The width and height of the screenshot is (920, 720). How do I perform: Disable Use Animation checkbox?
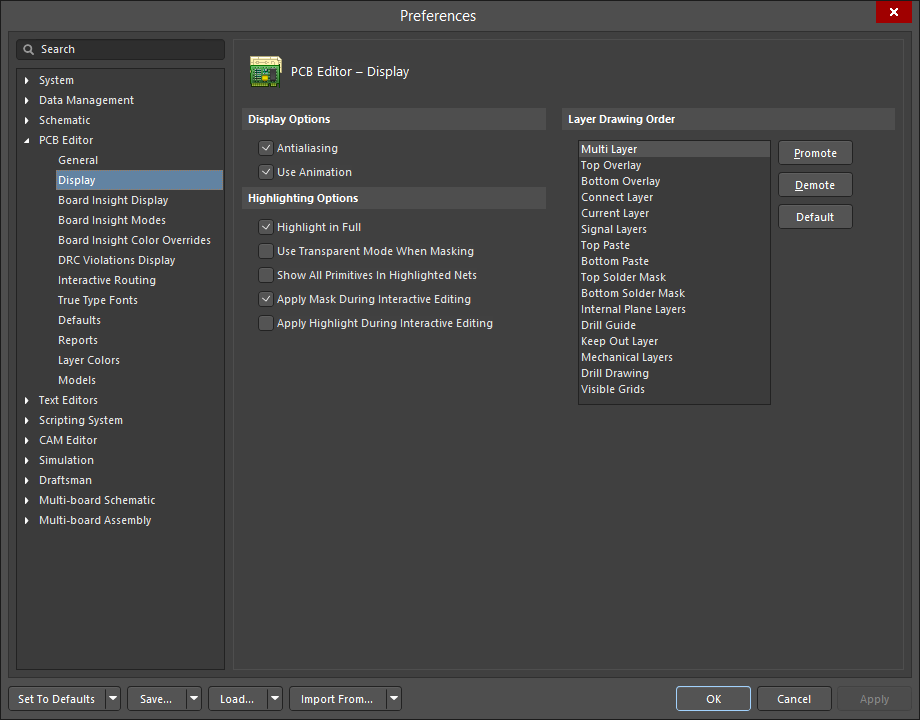(x=266, y=172)
